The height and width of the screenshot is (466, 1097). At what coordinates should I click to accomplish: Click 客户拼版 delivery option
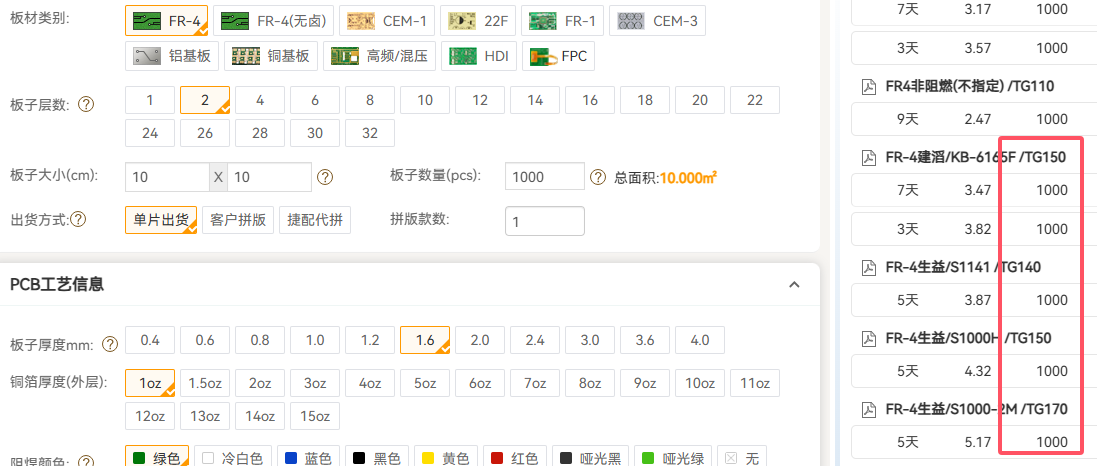[x=239, y=220]
